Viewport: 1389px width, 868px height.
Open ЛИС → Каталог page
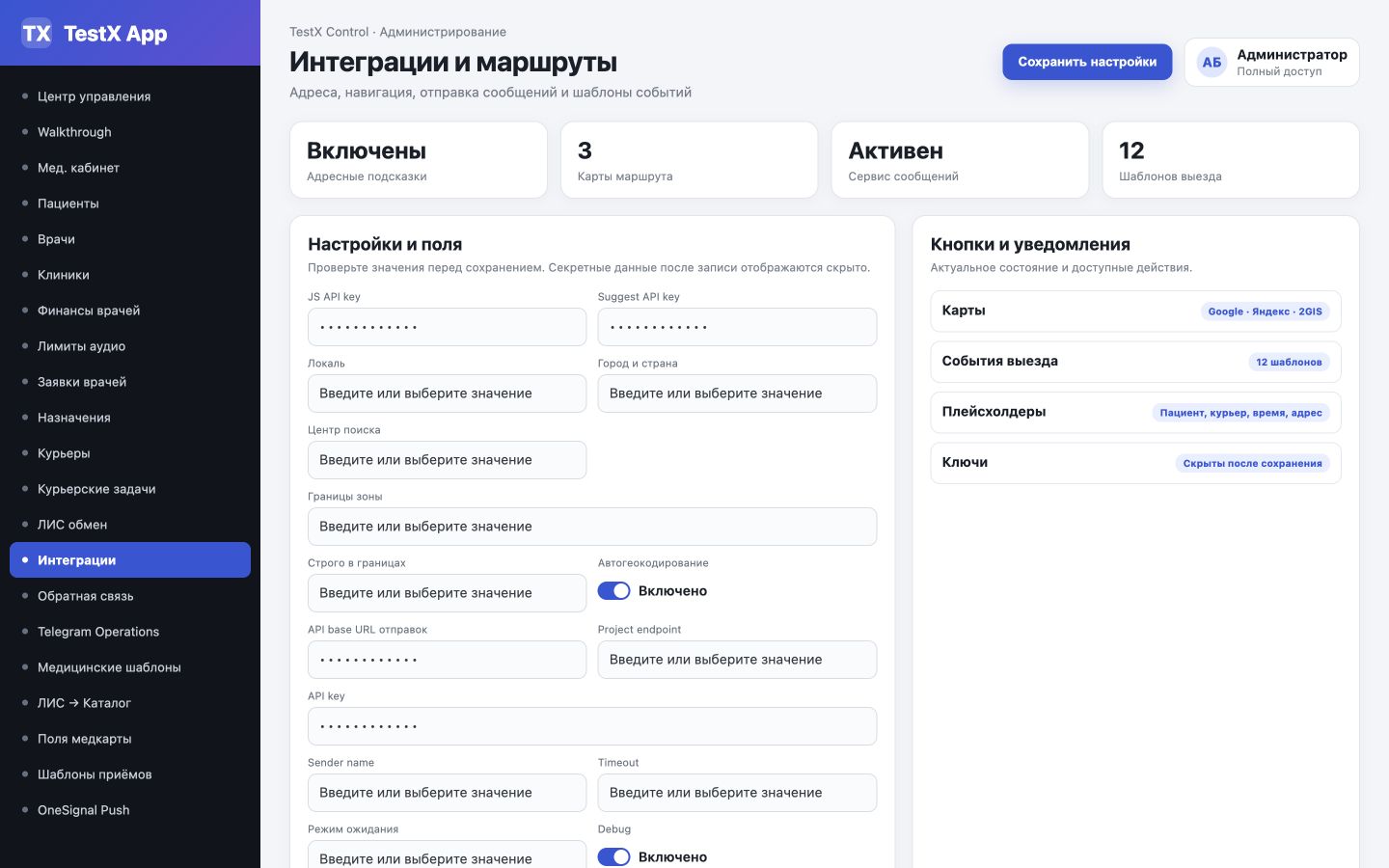tap(130, 703)
